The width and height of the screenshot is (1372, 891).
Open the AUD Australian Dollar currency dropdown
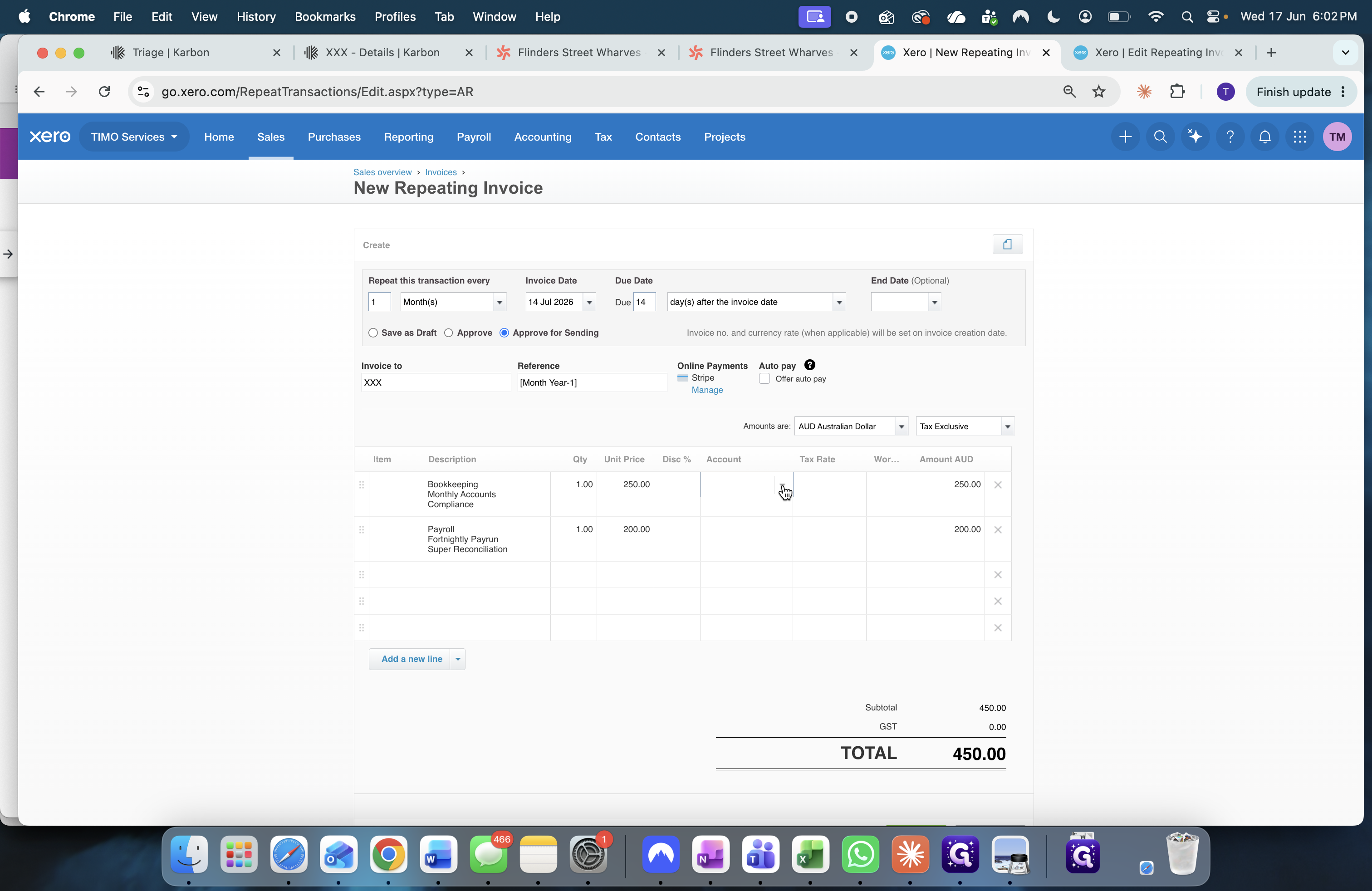point(902,426)
